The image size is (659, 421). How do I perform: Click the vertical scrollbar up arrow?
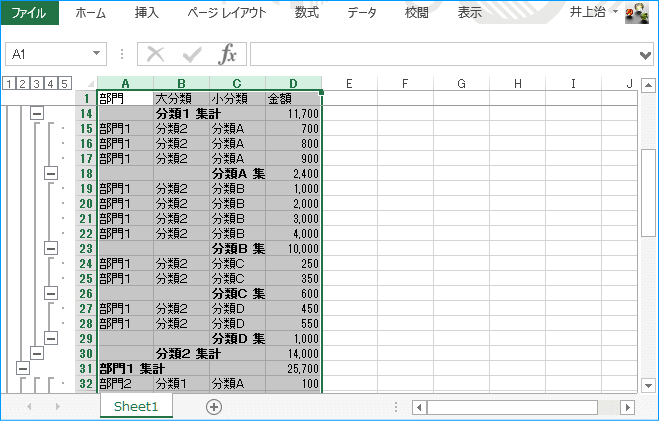[648, 85]
